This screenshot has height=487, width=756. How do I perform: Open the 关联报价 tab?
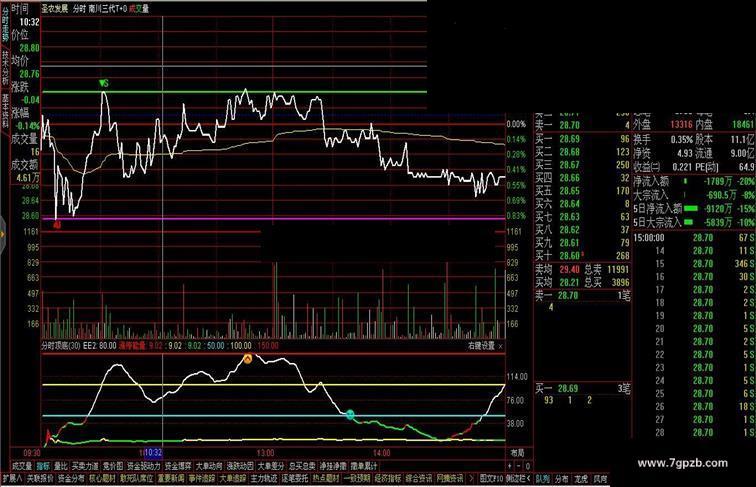pos(40,479)
